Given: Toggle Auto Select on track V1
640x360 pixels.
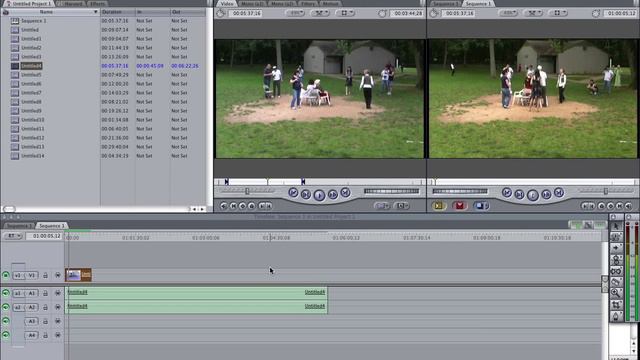Looking at the screenshot, I should (58, 276).
